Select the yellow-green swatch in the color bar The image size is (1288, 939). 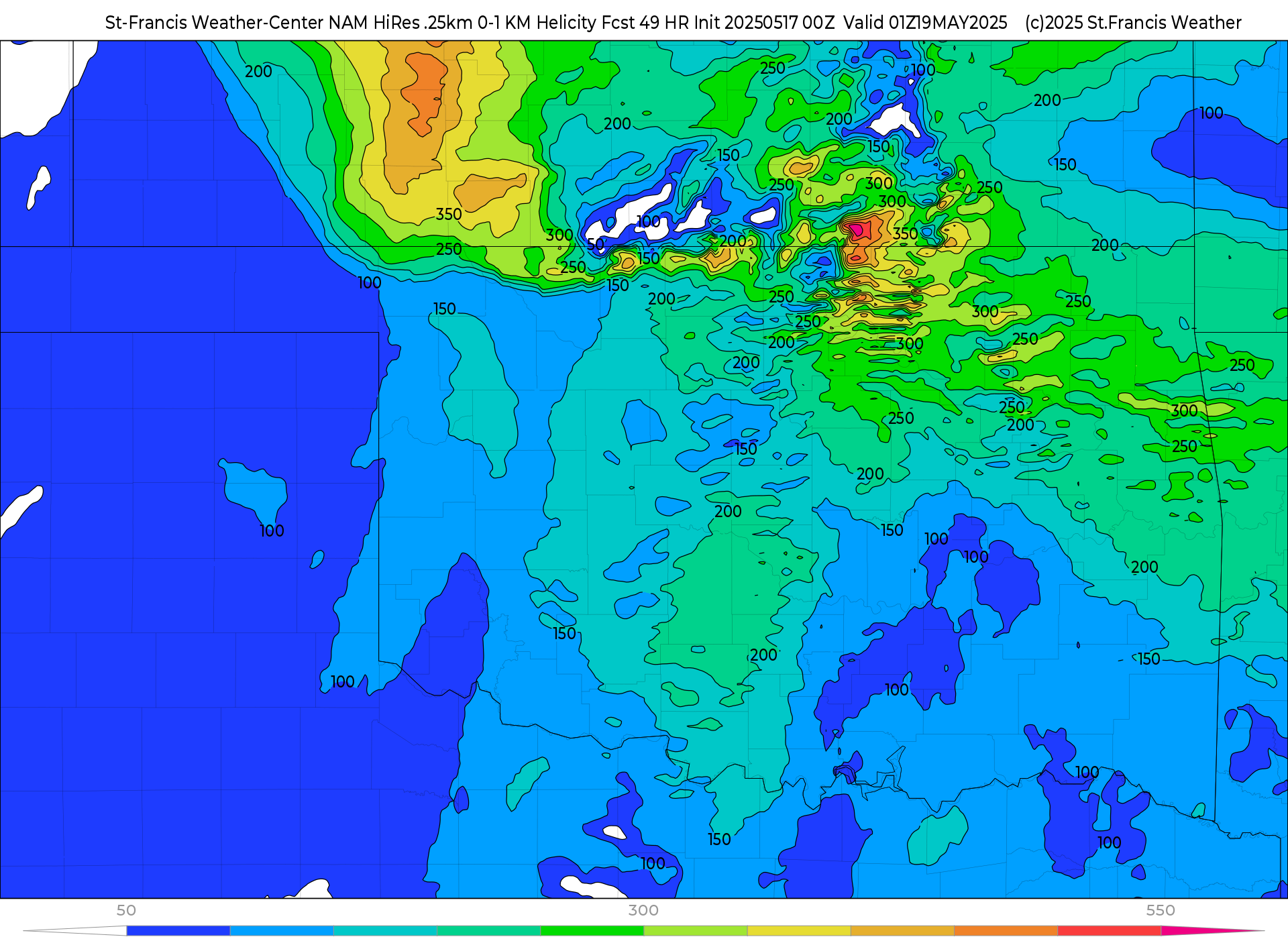click(x=696, y=931)
